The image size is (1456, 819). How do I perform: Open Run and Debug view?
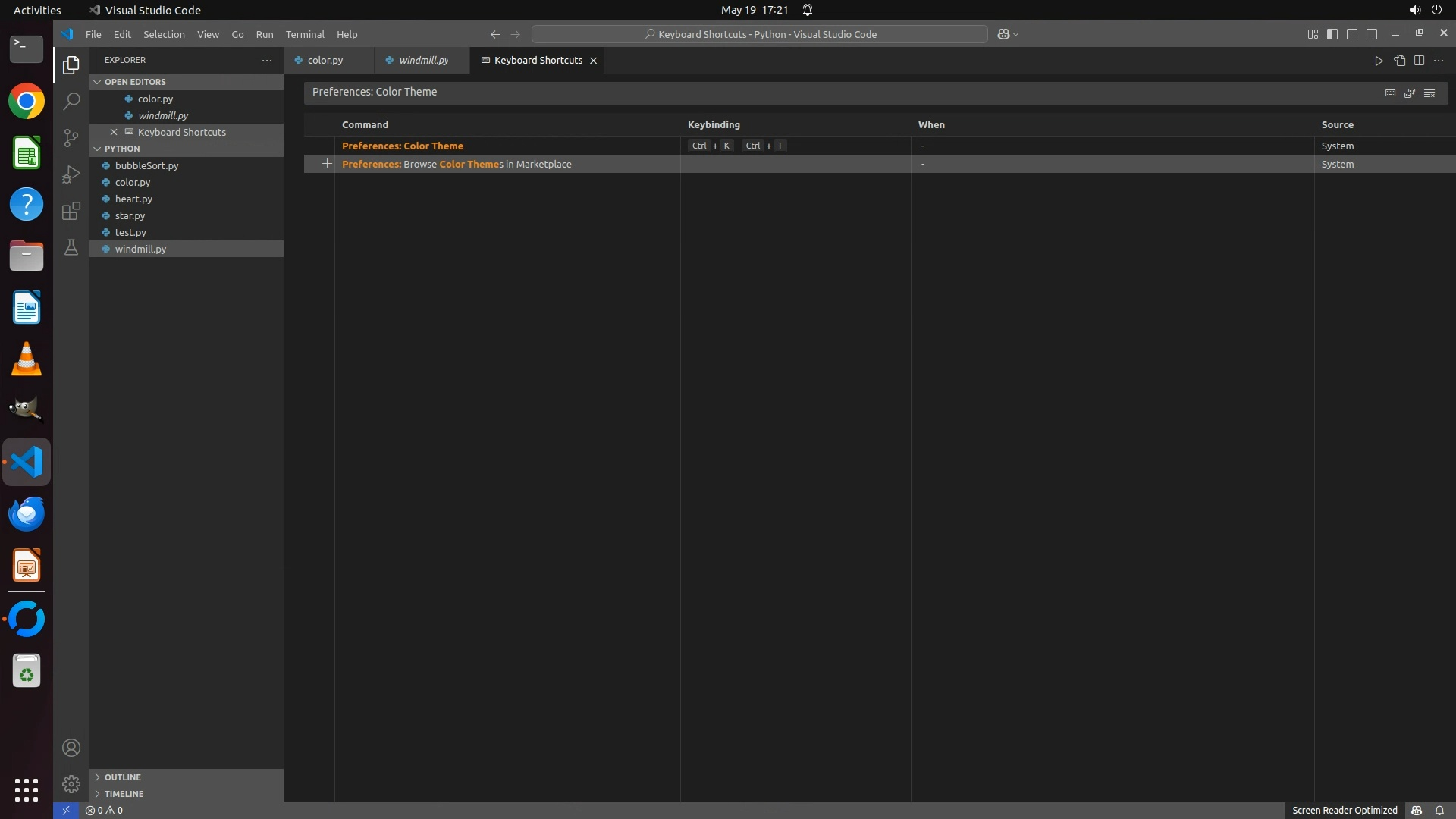click(x=71, y=174)
